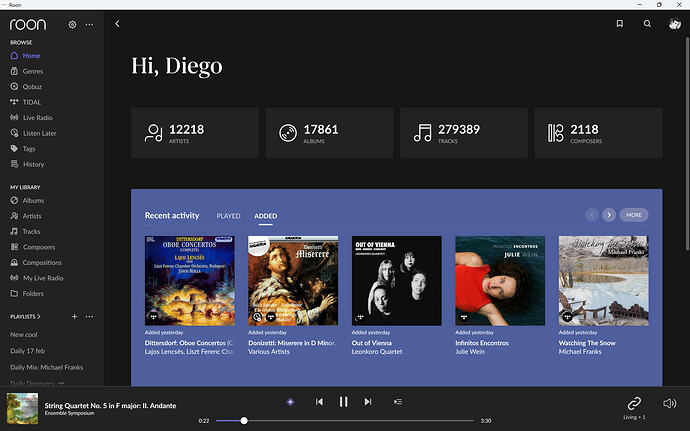Open the Living + 1 zone selector

pyautogui.click(x=634, y=408)
